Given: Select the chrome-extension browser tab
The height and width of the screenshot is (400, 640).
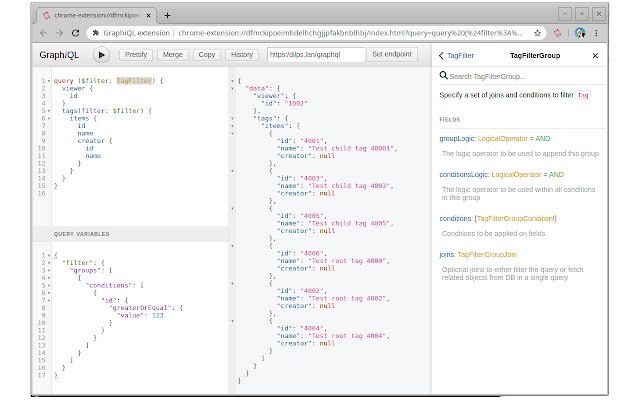Looking at the screenshot, I should coord(96,16).
